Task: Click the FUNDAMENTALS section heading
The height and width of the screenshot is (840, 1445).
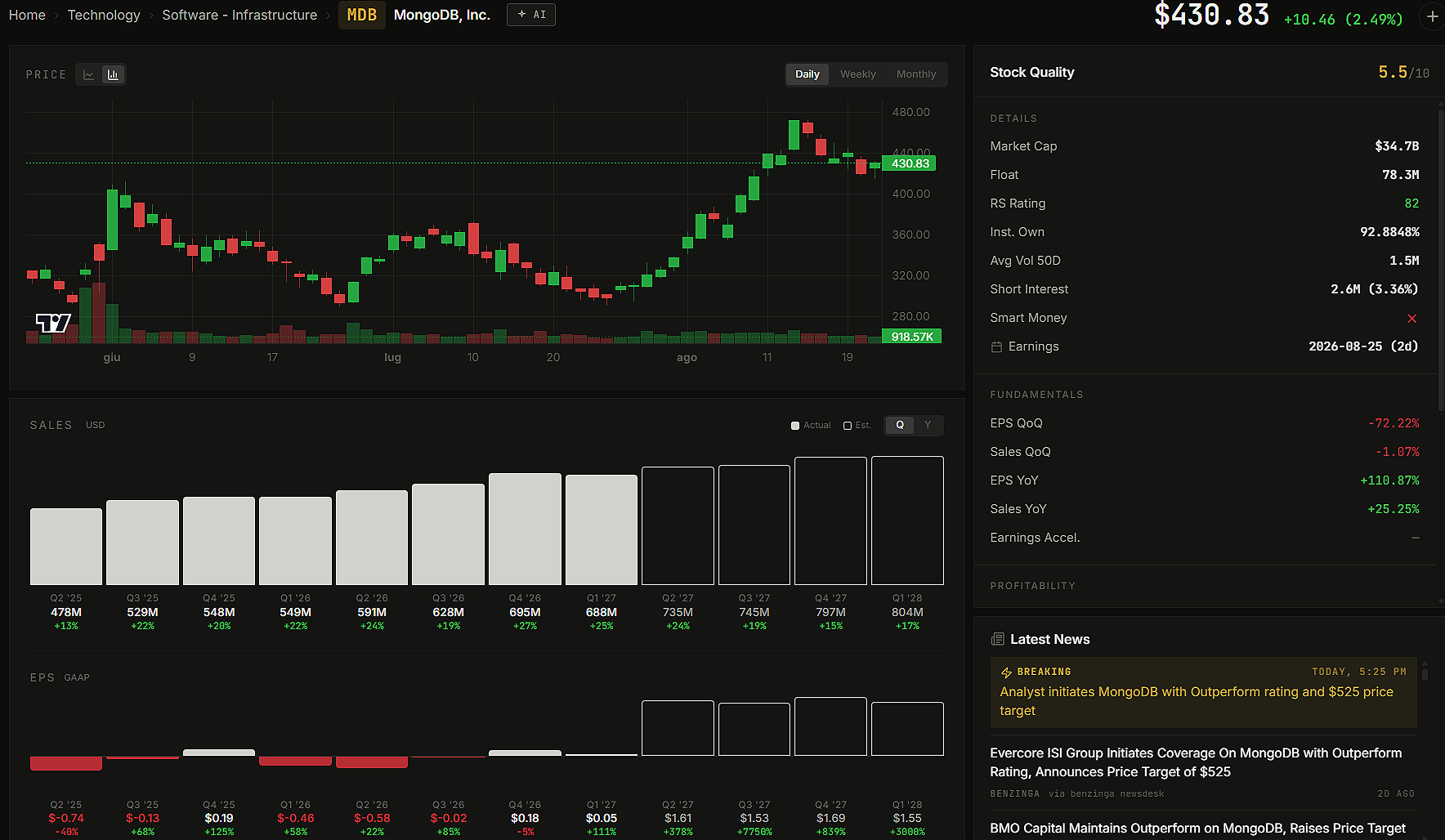Action: point(1036,395)
